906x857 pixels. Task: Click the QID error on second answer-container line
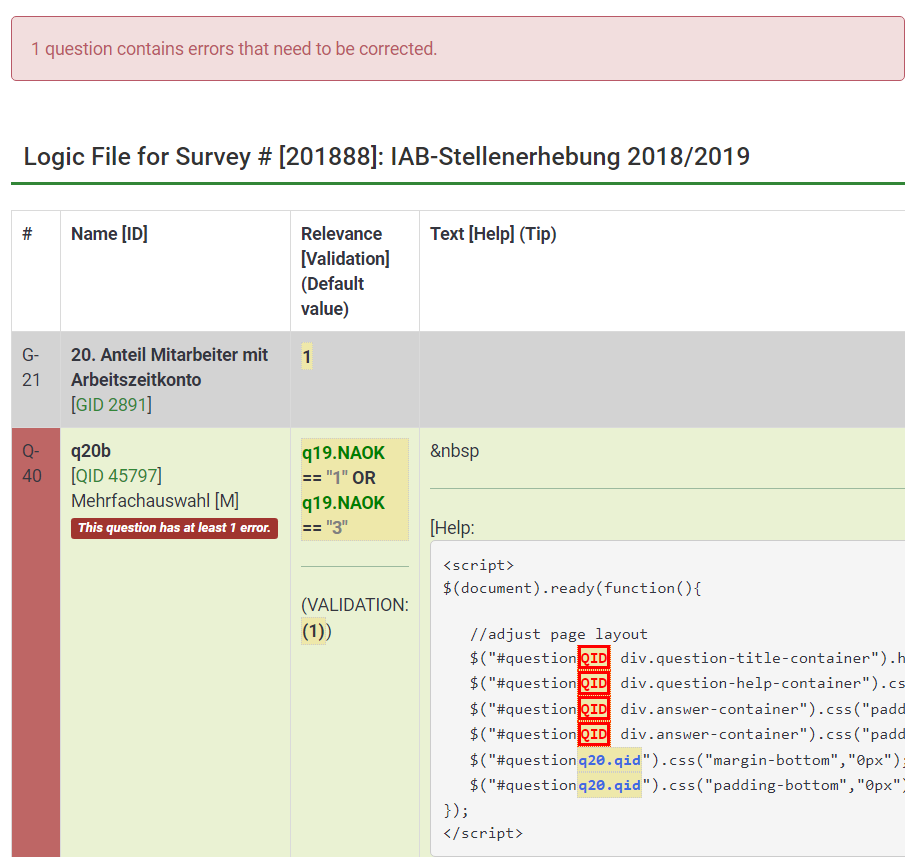[594, 734]
